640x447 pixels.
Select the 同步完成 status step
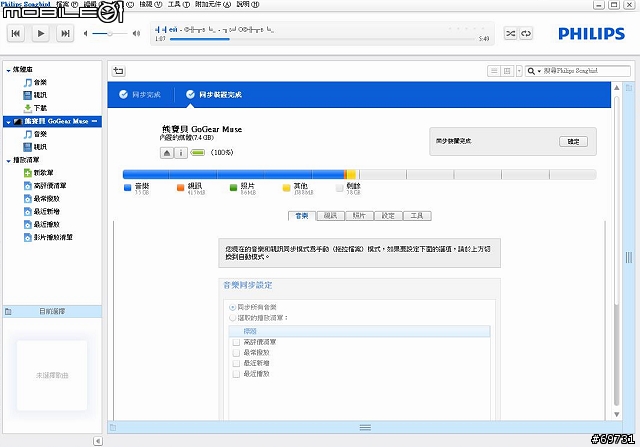pyautogui.click(x=140, y=95)
